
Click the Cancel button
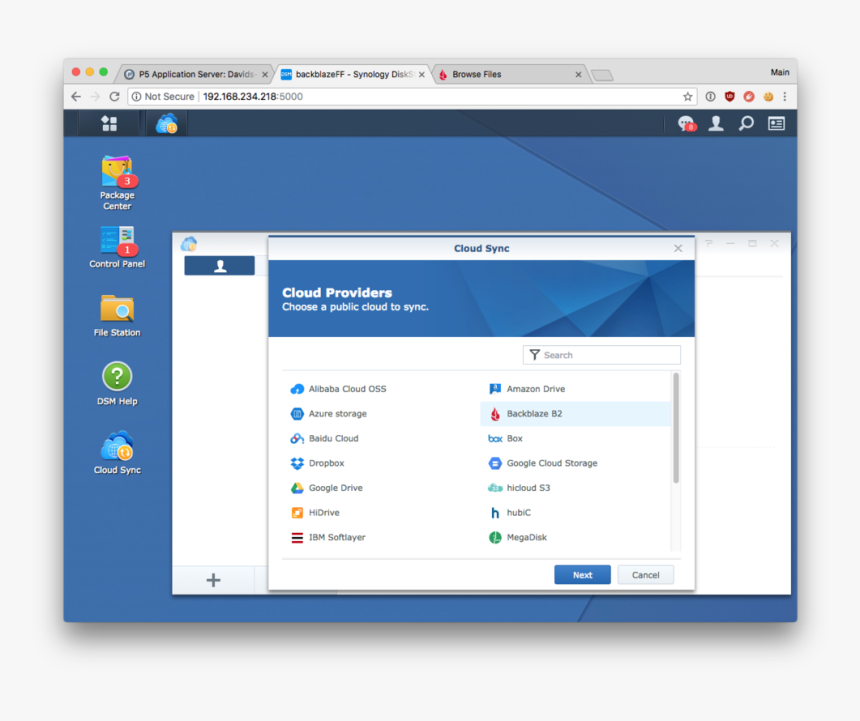point(645,575)
